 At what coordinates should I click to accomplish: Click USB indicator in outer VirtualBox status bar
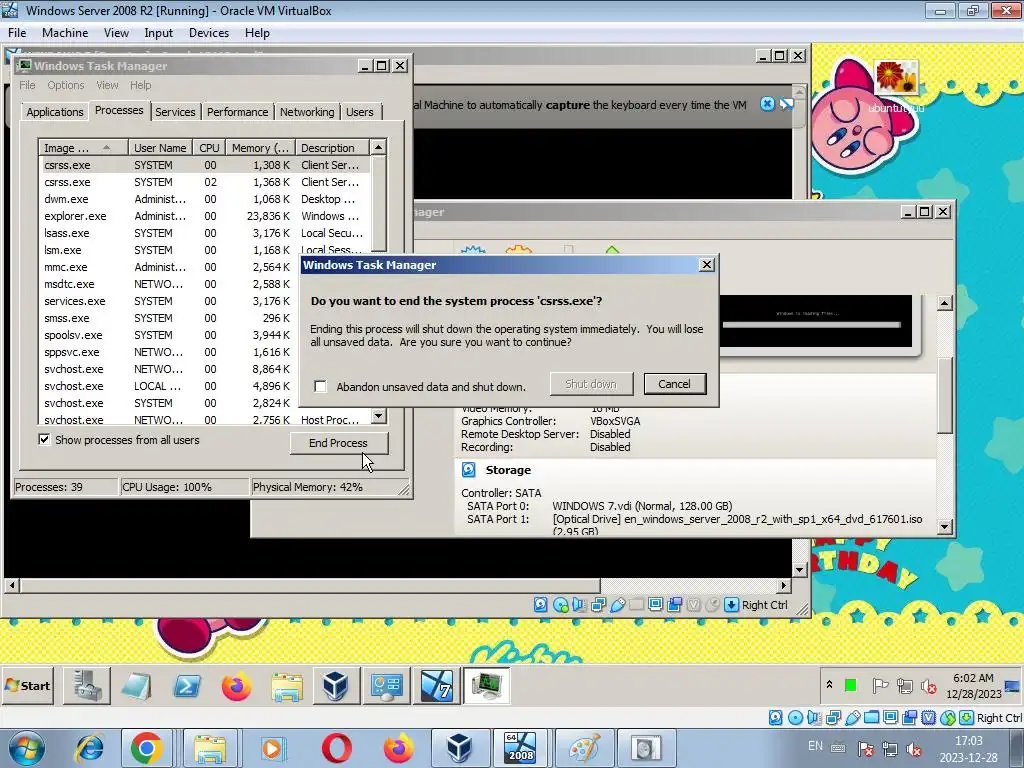click(852, 718)
